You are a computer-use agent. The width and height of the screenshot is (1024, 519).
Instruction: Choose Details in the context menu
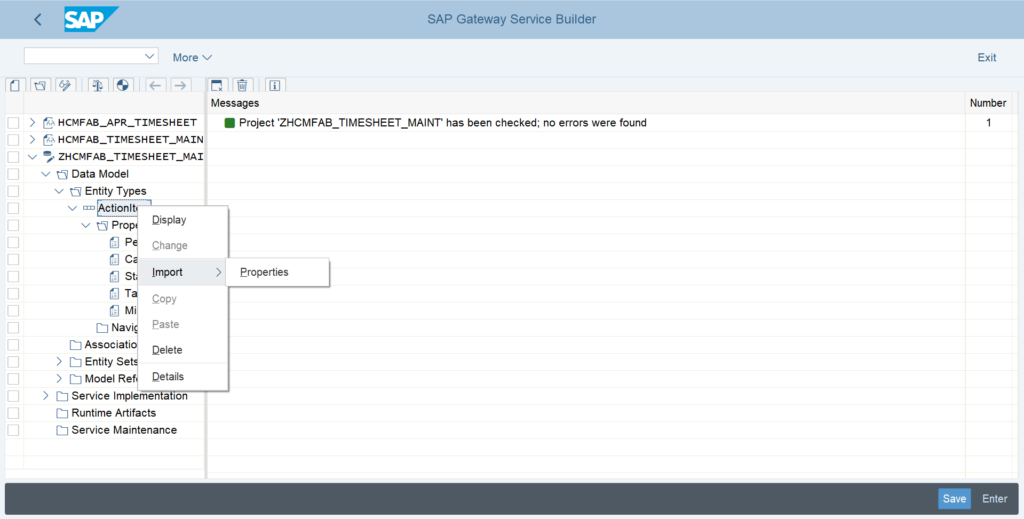pyautogui.click(x=183, y=377)
